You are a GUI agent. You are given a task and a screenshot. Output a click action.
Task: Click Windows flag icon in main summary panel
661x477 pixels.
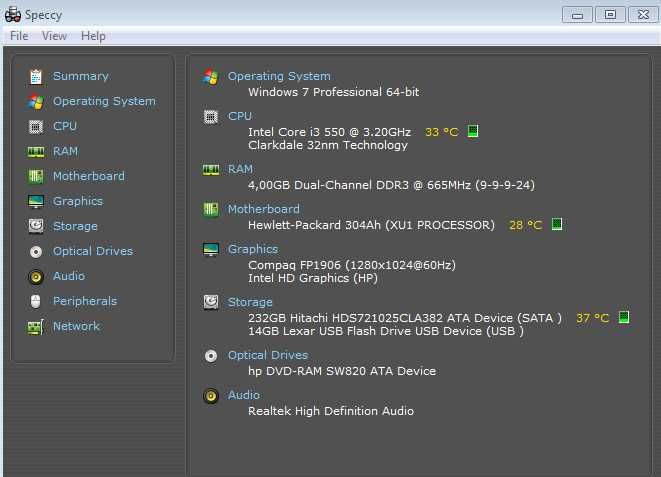pos(211,76)
